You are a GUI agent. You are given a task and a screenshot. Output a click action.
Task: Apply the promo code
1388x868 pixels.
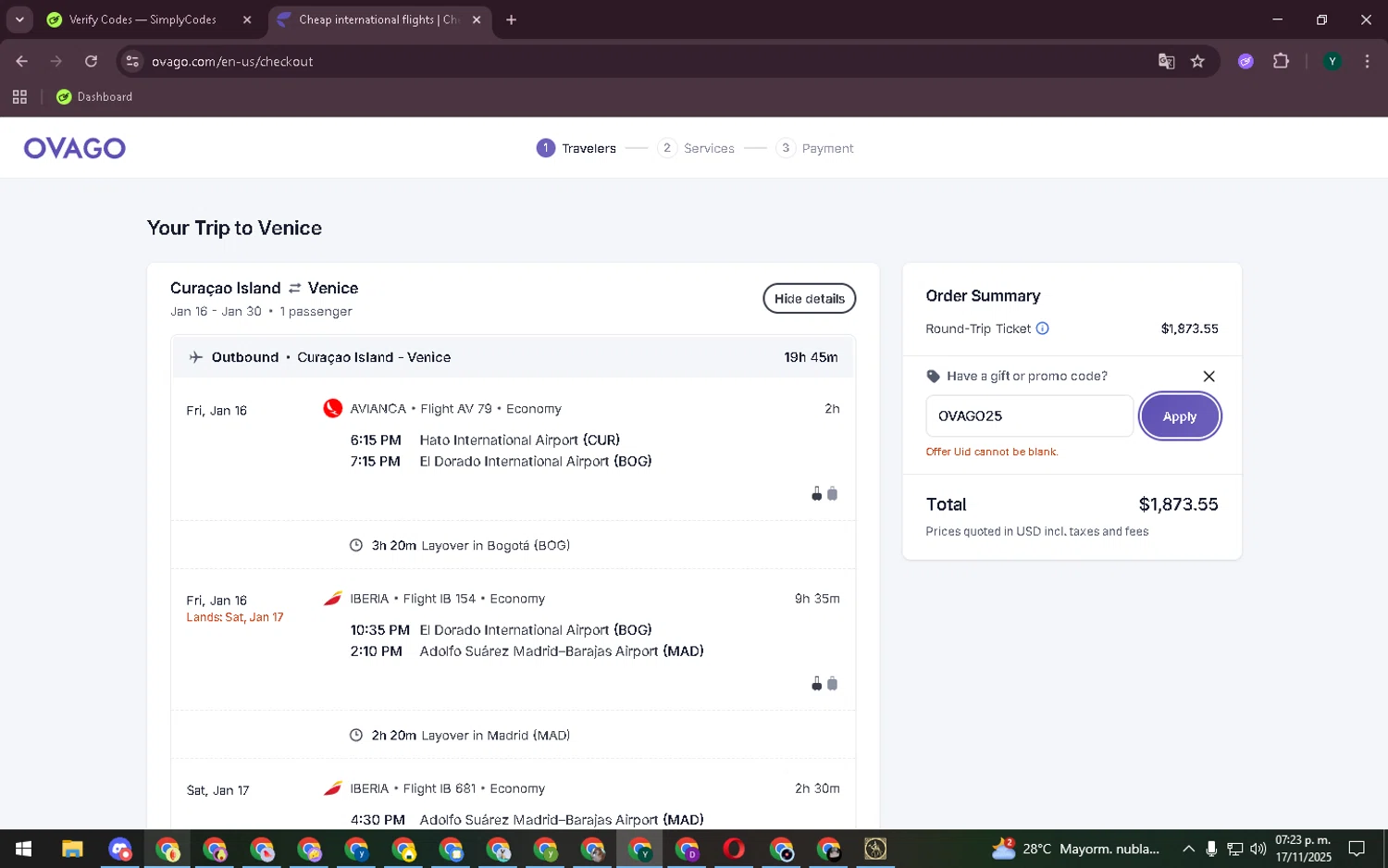point(1179,416)
